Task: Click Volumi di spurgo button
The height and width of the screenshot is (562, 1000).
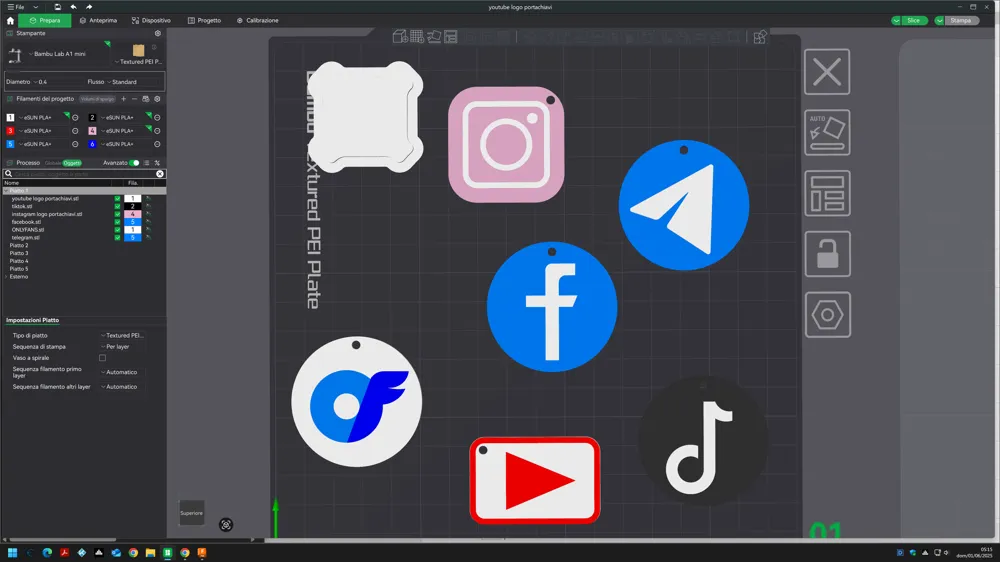Action: 98,99
